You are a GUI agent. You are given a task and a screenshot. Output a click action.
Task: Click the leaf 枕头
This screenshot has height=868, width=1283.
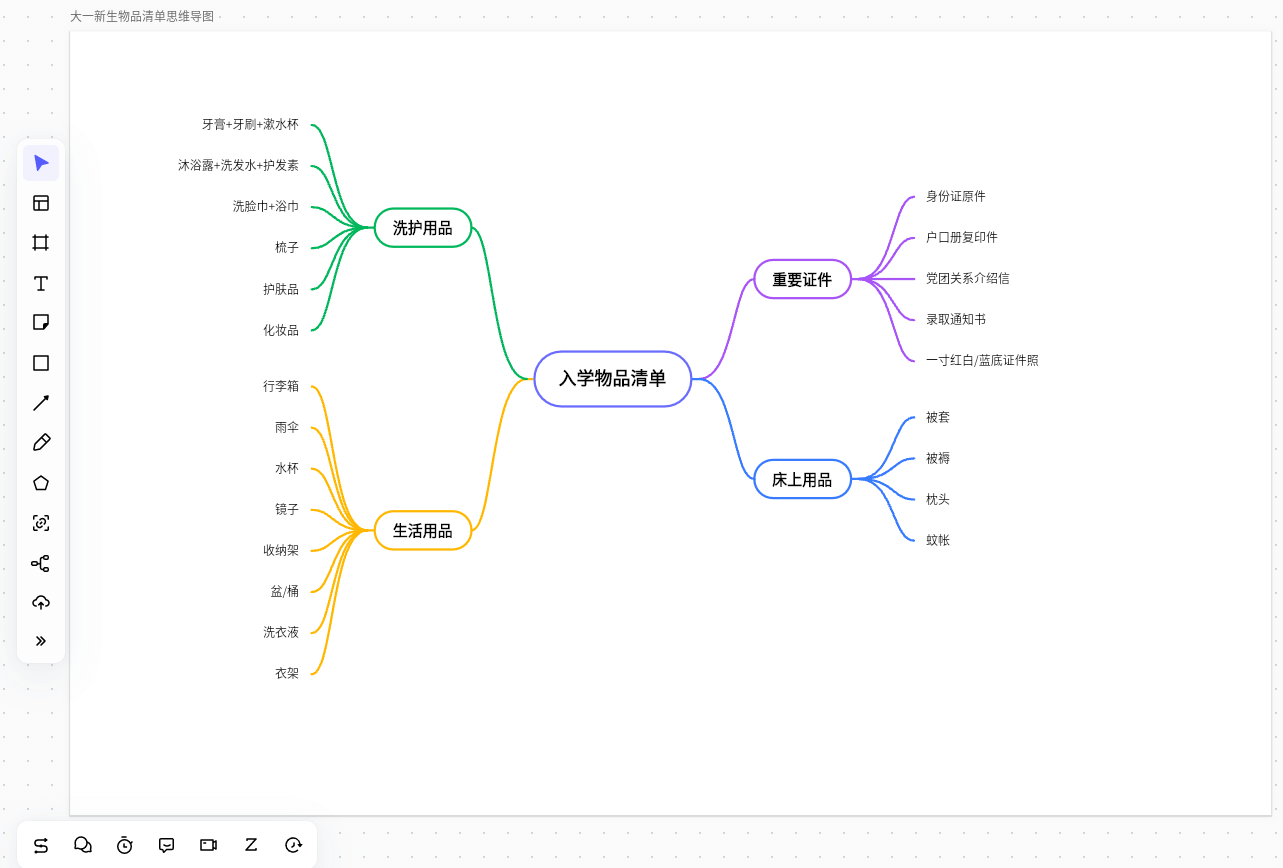click(x=938, y=499)
